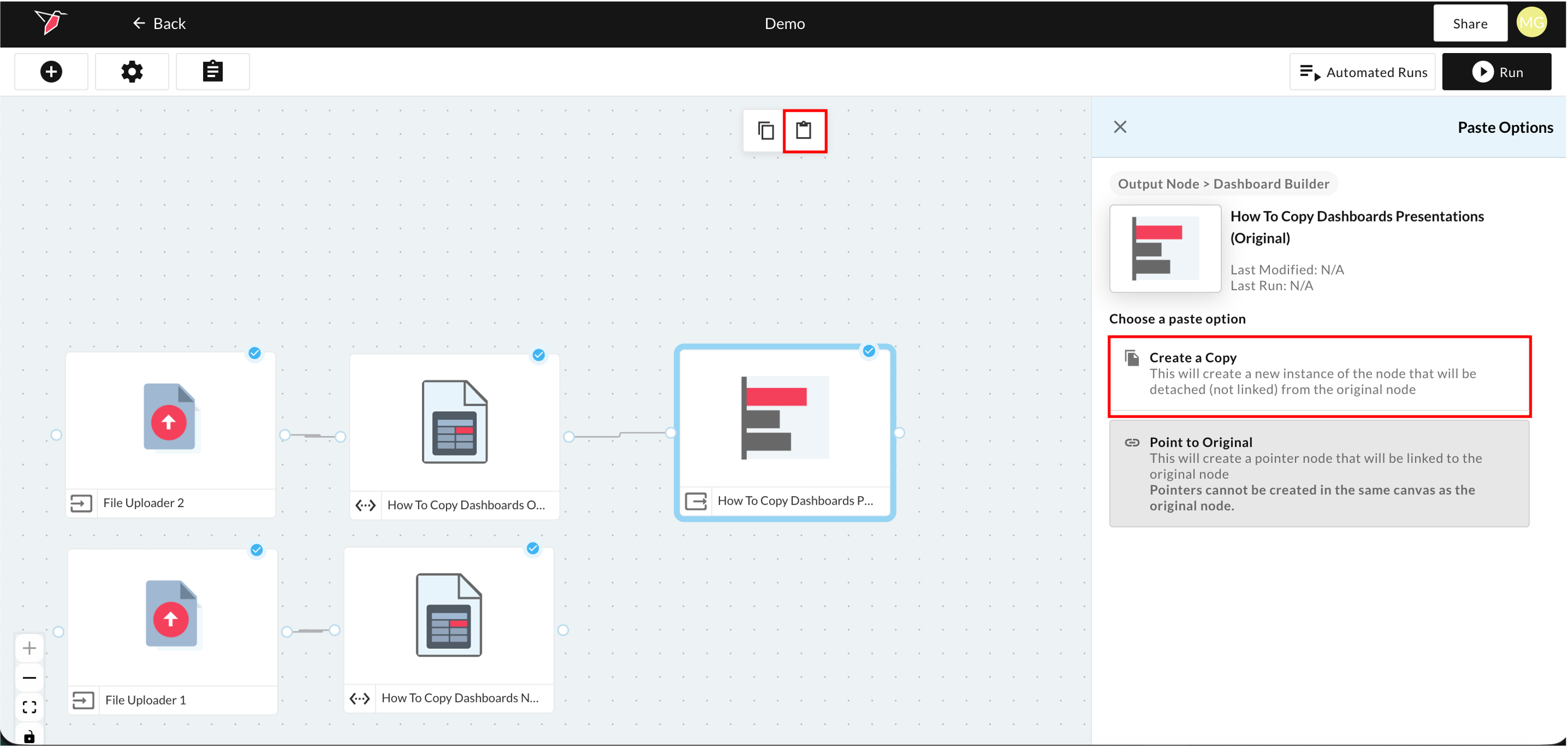The width and height of the screenshot is (1568, 747).
Task: Click dashboard thumbnail in Paste Options panel
Action: [1164, 248]
